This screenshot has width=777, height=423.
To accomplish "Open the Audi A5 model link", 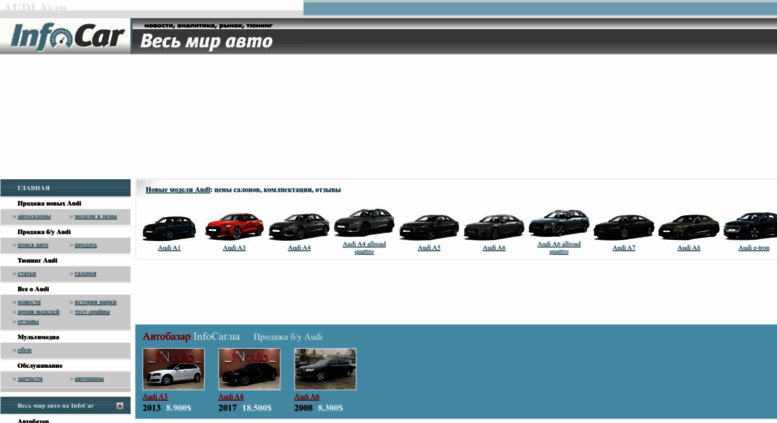I will (429, 248).
